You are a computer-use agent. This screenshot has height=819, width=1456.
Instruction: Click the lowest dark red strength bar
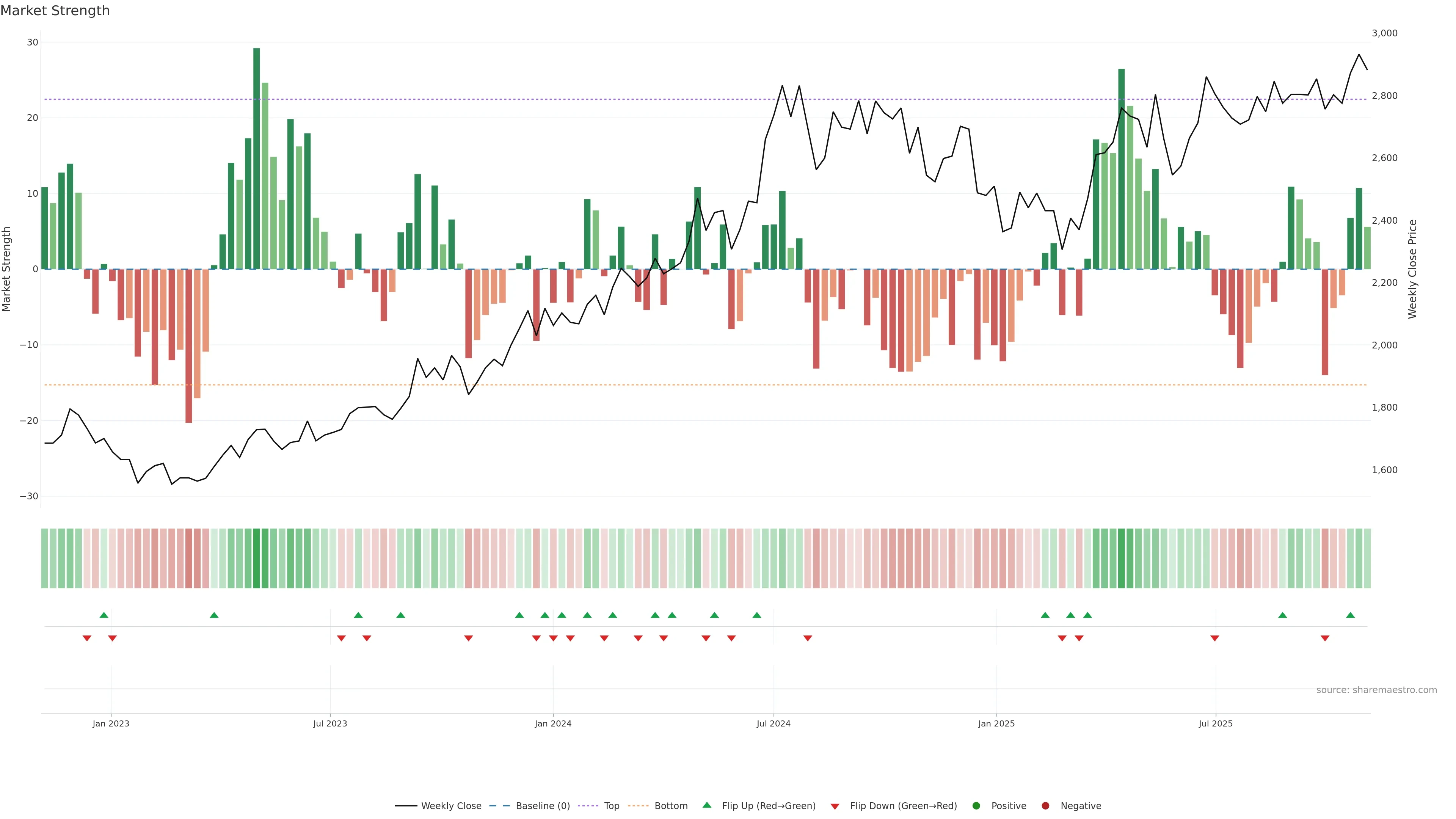[x=189, y=346]
